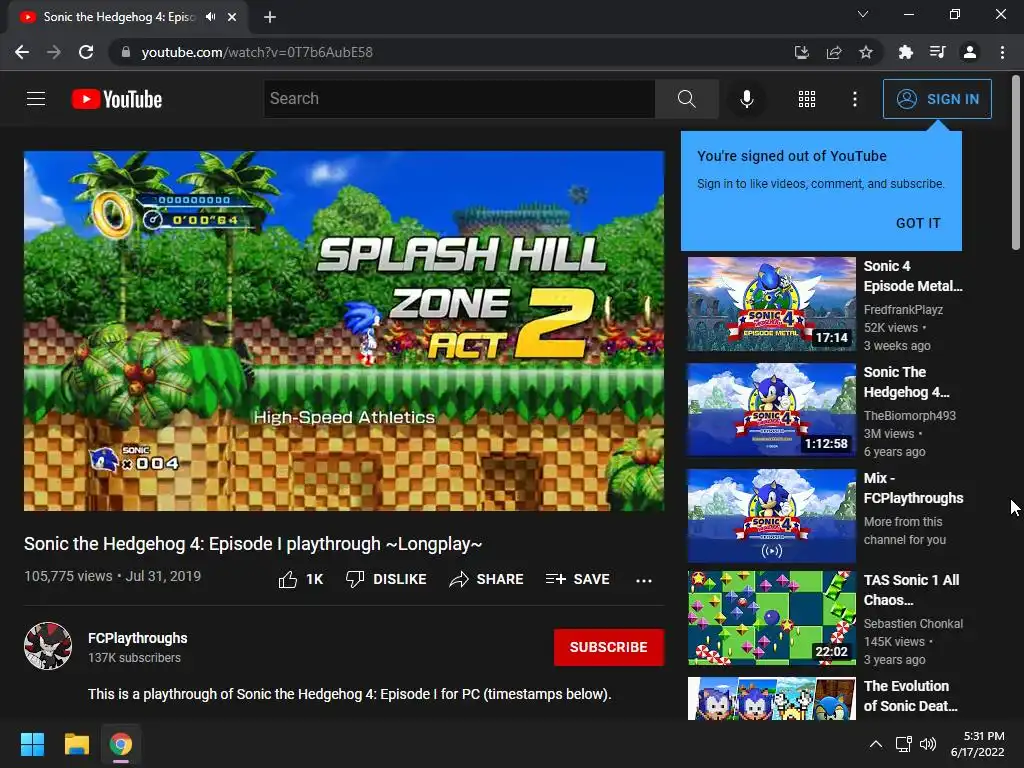Open YouTube settings three-dot menu
1024x768 pixels.
854,99
